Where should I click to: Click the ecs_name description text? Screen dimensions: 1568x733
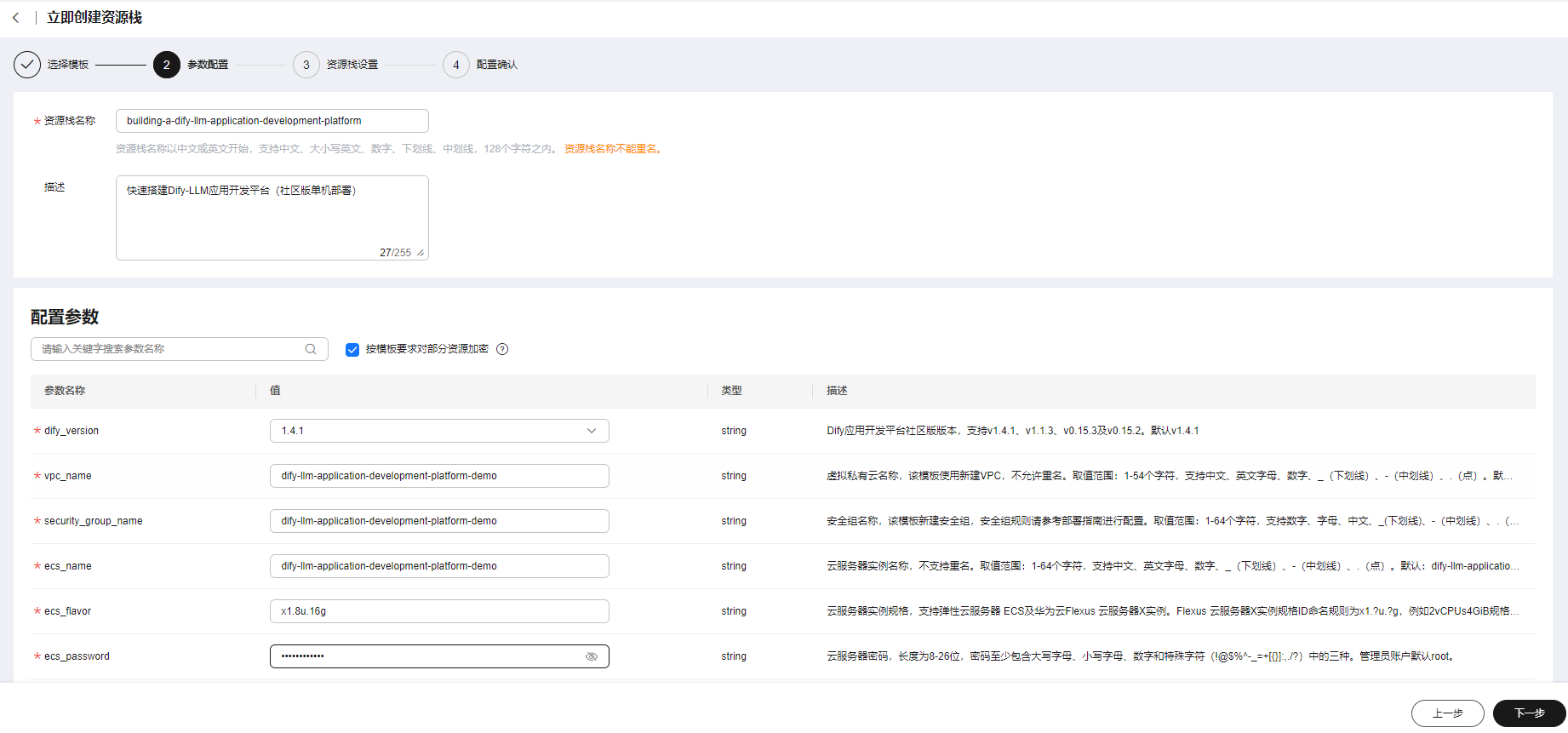(x=1173, y=566)
